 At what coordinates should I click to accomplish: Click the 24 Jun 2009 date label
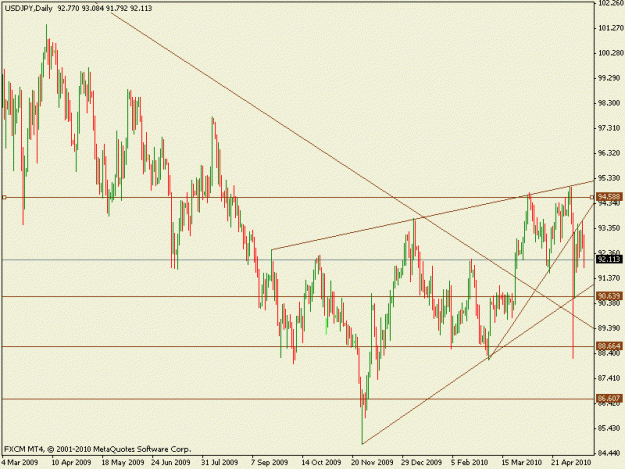(x=171, y=463)
